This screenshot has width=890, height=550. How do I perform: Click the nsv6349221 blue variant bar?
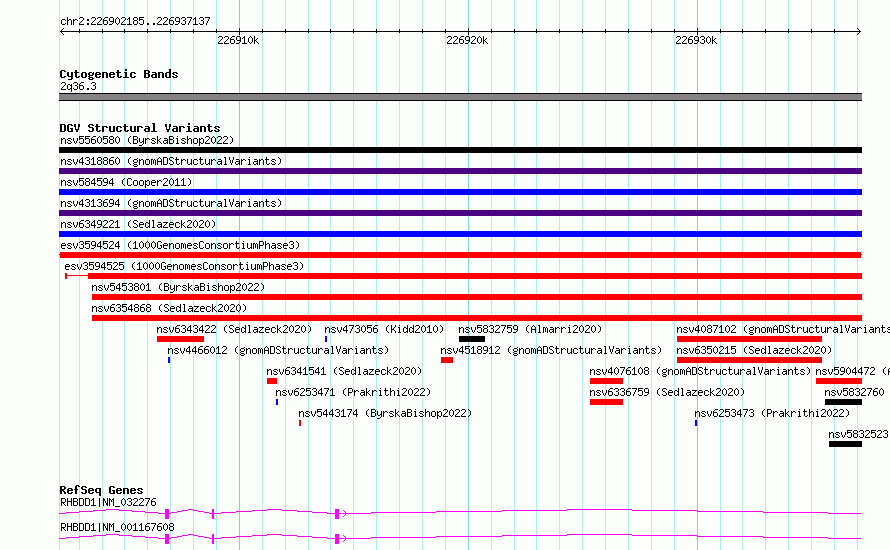(x=460, y=234)
